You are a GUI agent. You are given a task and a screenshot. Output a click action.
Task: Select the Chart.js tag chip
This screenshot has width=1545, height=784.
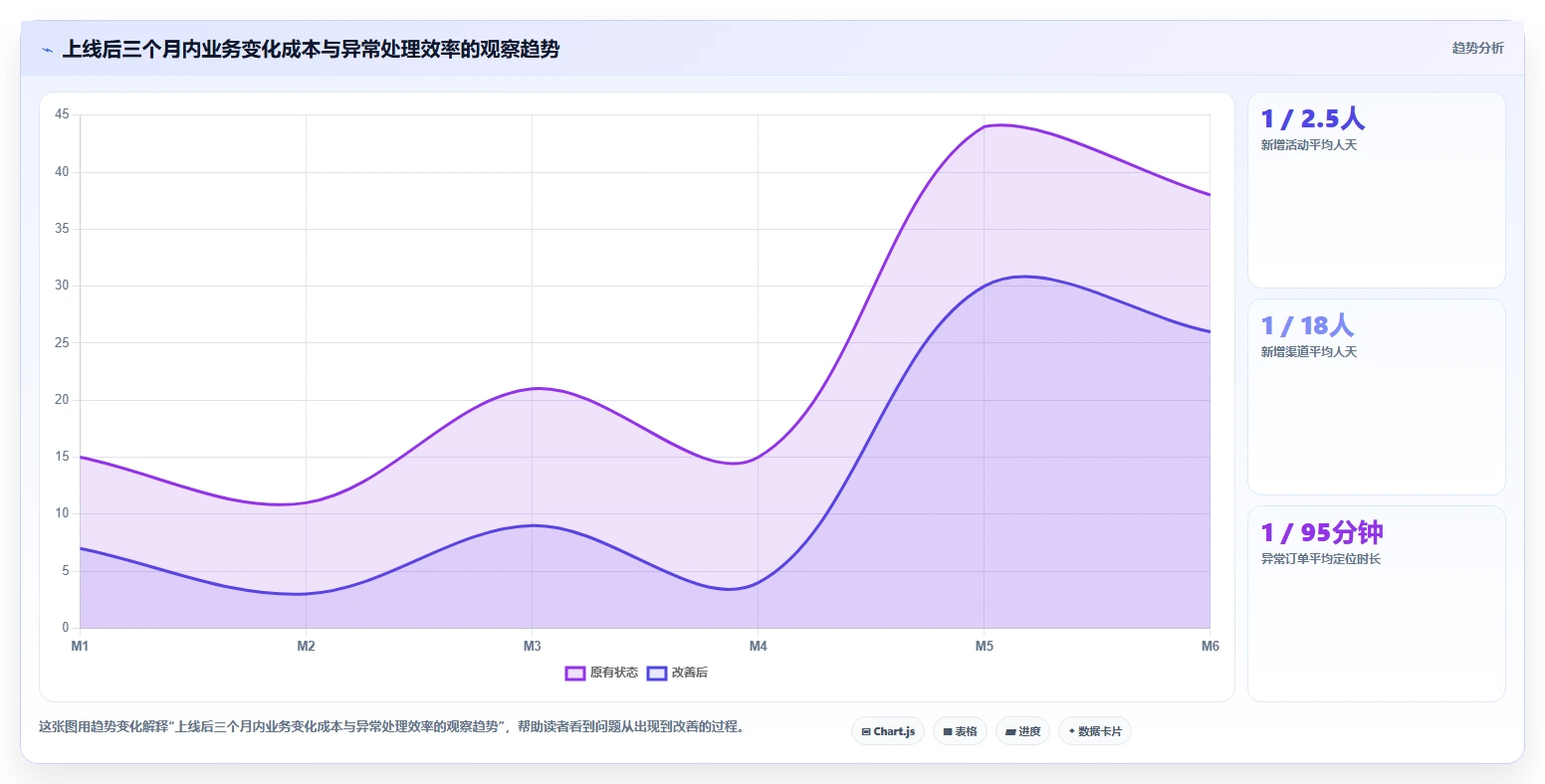click(x=888, y=731)
